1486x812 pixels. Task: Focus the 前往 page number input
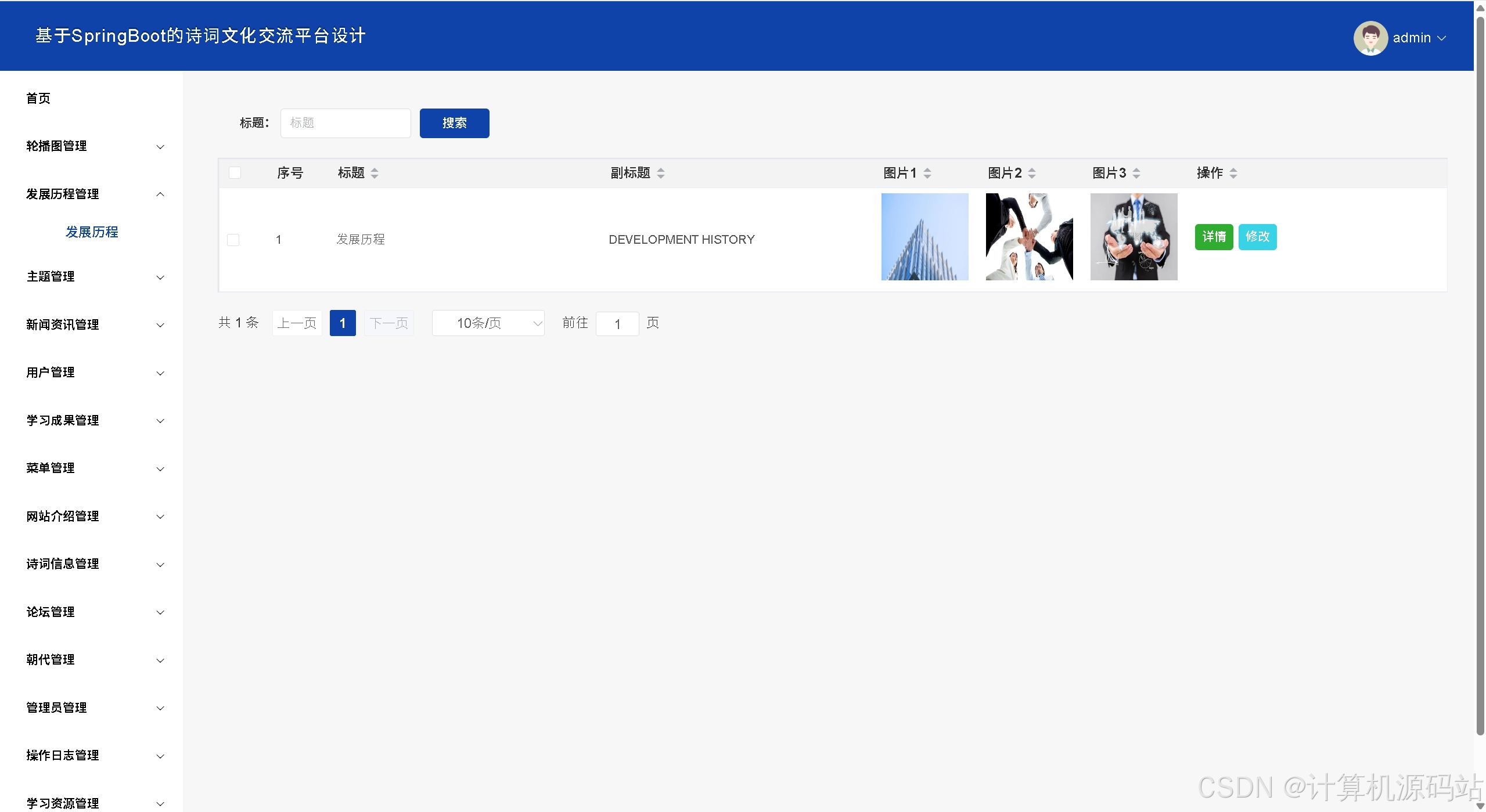click(617, 323)
